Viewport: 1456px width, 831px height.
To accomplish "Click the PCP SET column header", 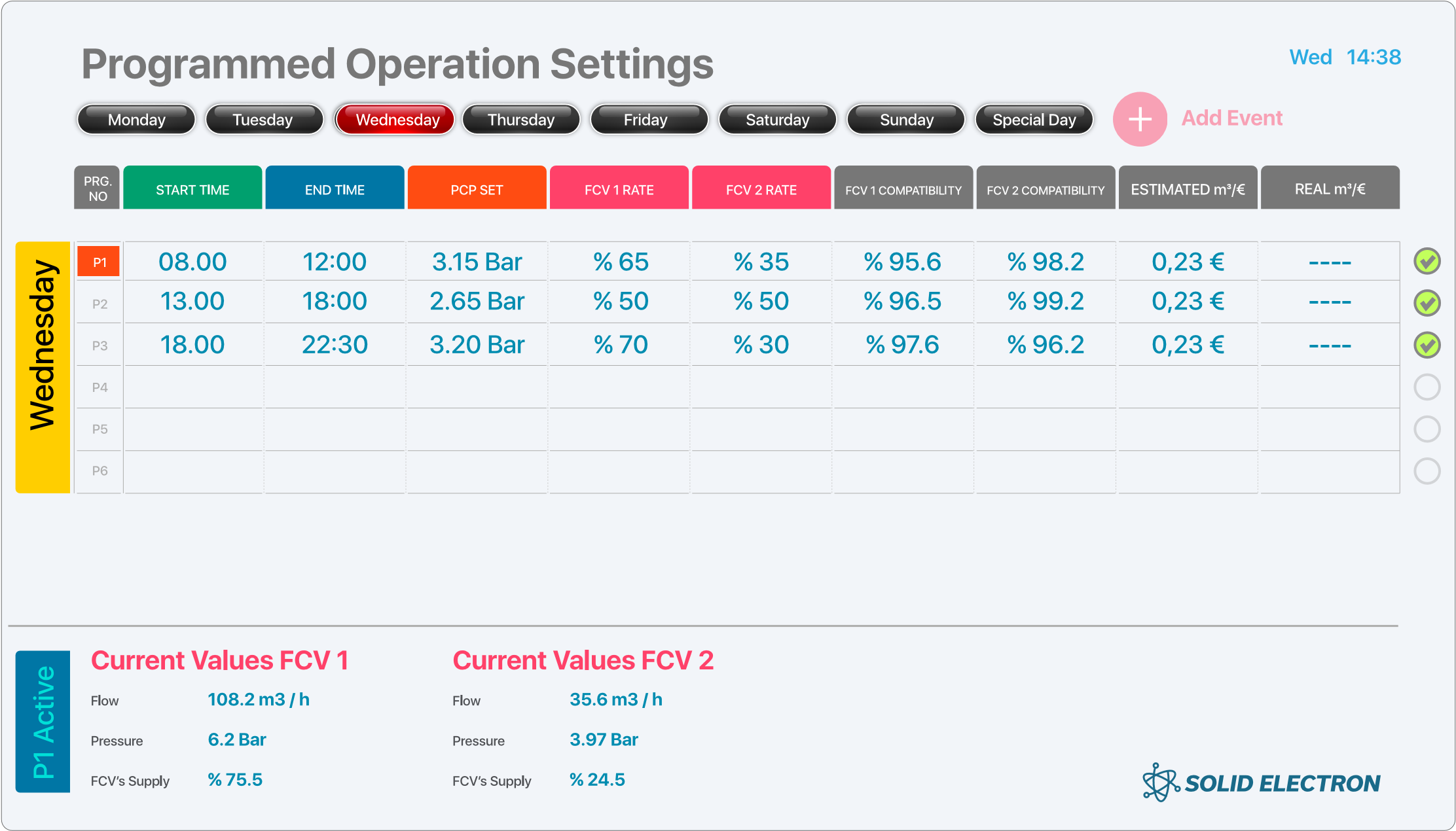I will pos(477,189).
